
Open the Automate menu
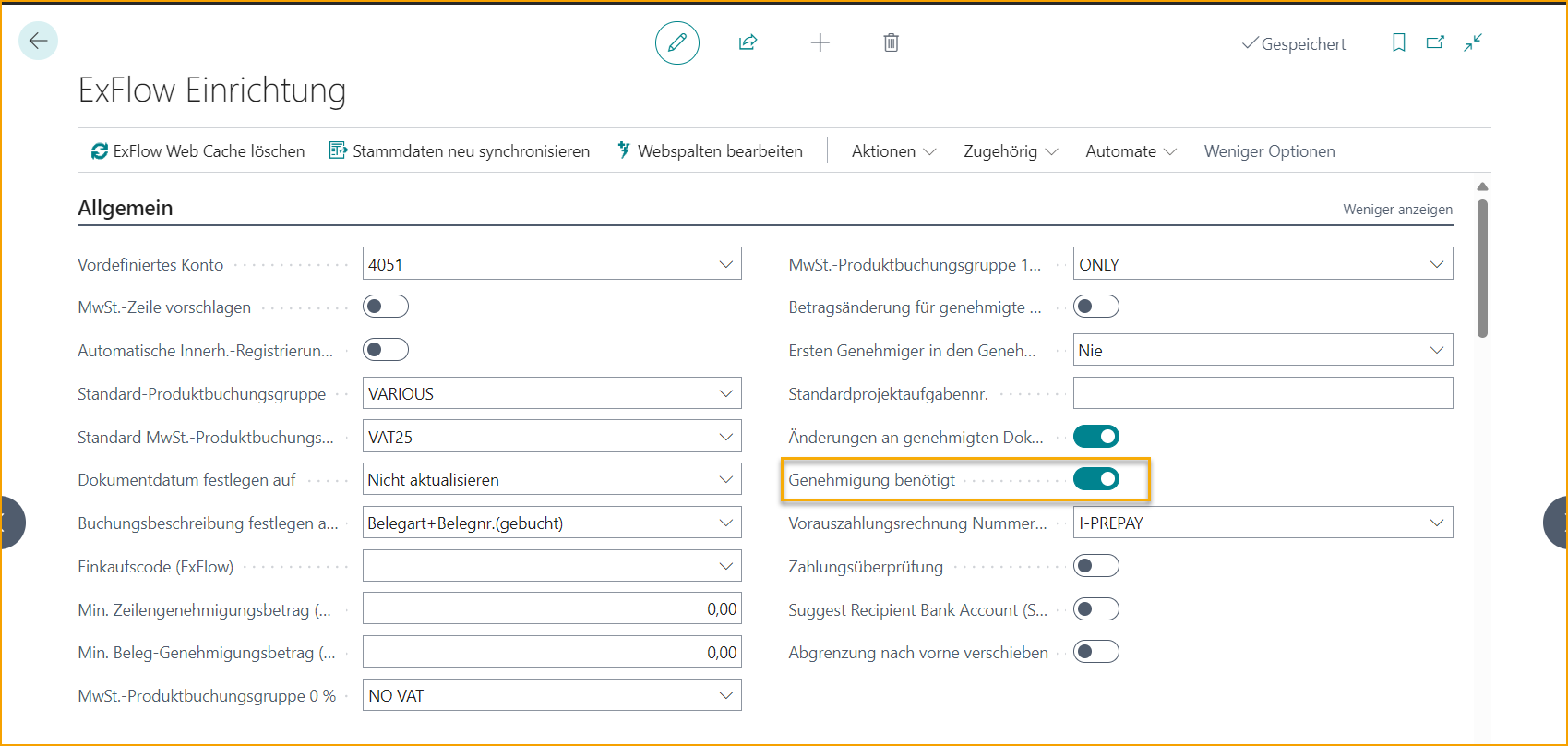[1131, 151]
